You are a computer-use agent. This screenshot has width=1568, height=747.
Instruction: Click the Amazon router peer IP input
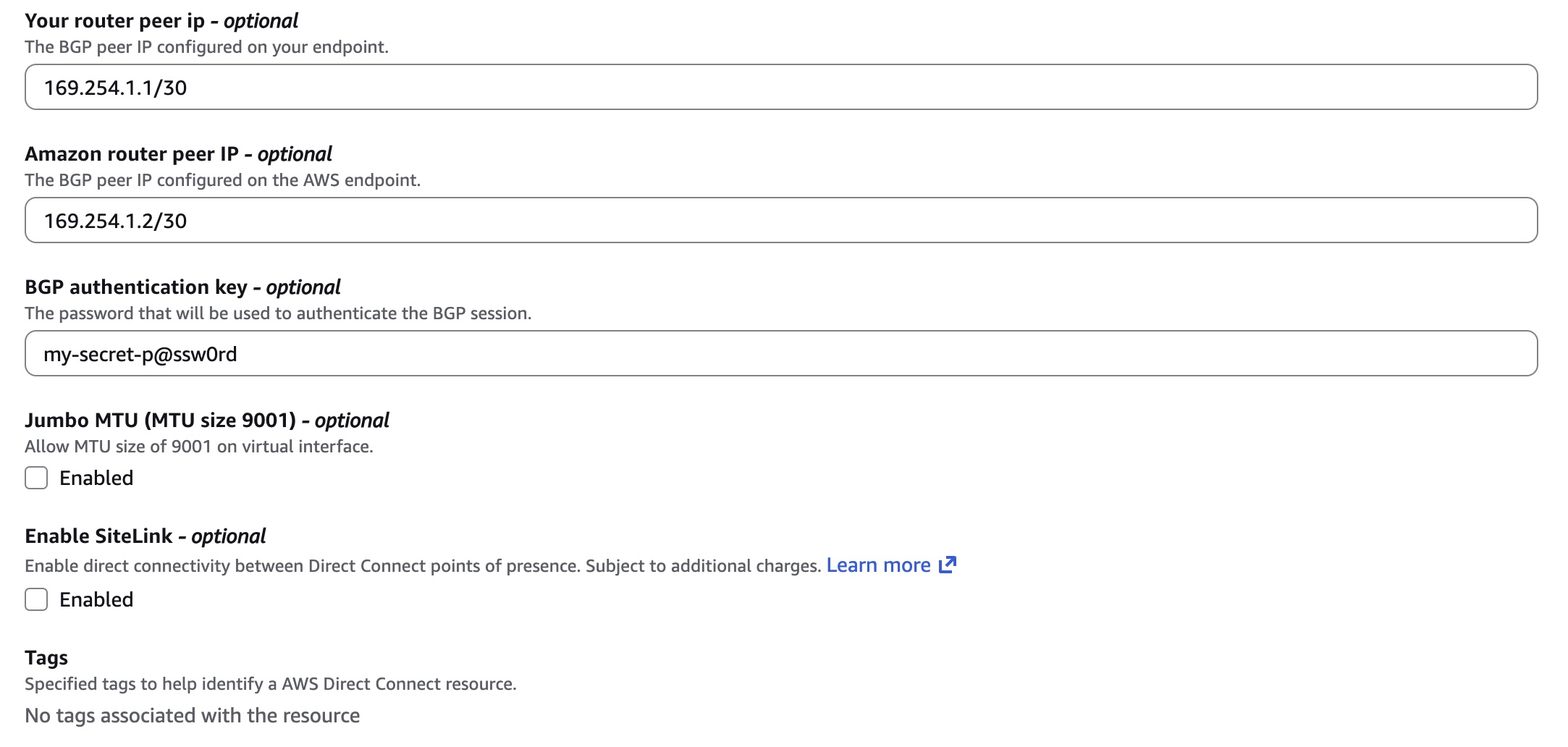[x=434, y=221]
